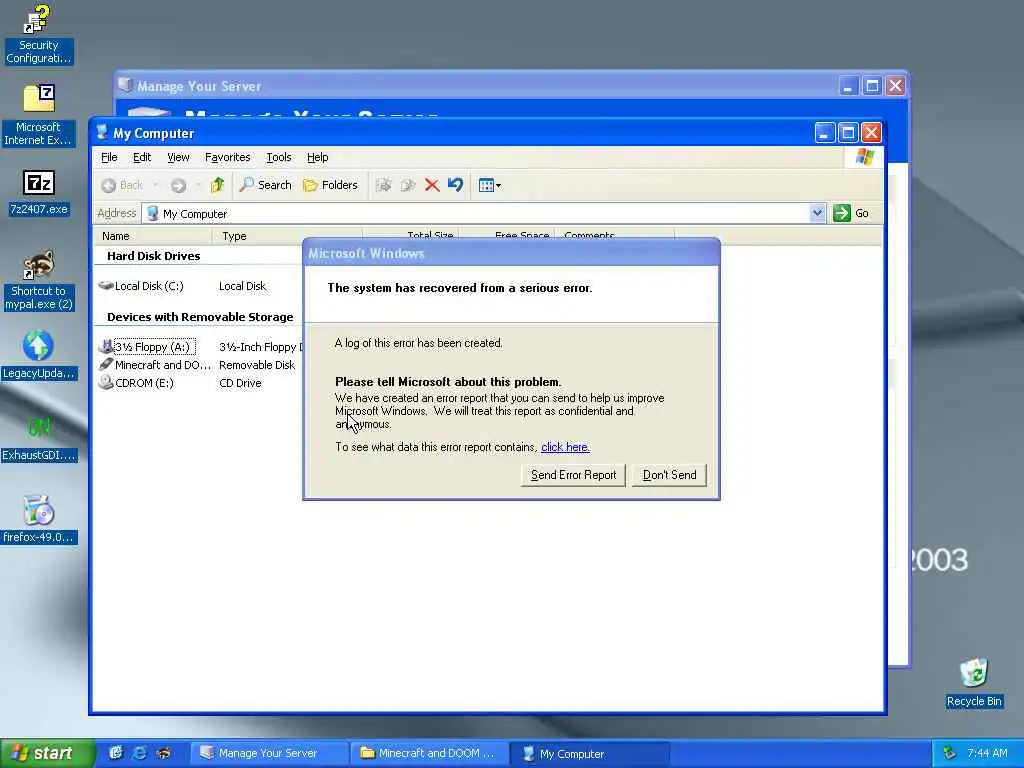1024x768 pixels.
Task: Toggle the Folders pane
Action: click(330, 185)
